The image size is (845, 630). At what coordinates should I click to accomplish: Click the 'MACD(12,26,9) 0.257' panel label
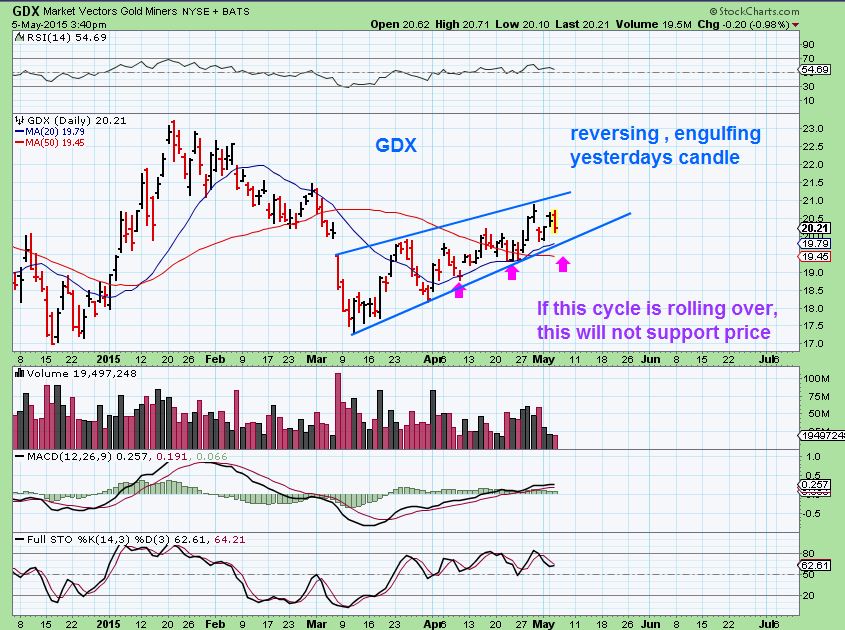(x=89, y=456)
